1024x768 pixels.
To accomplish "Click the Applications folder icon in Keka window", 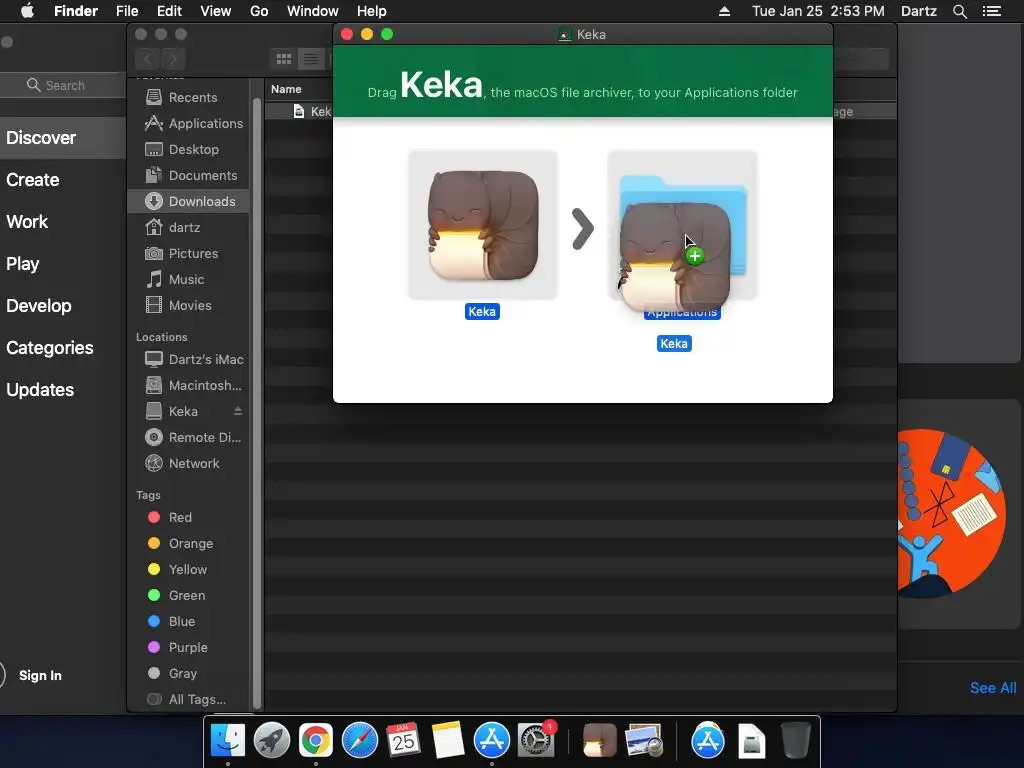I will click(682, 225).
